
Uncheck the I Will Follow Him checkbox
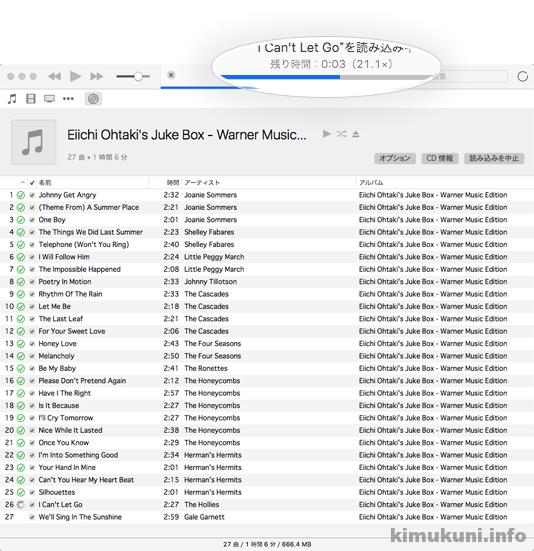pos(32,257)
